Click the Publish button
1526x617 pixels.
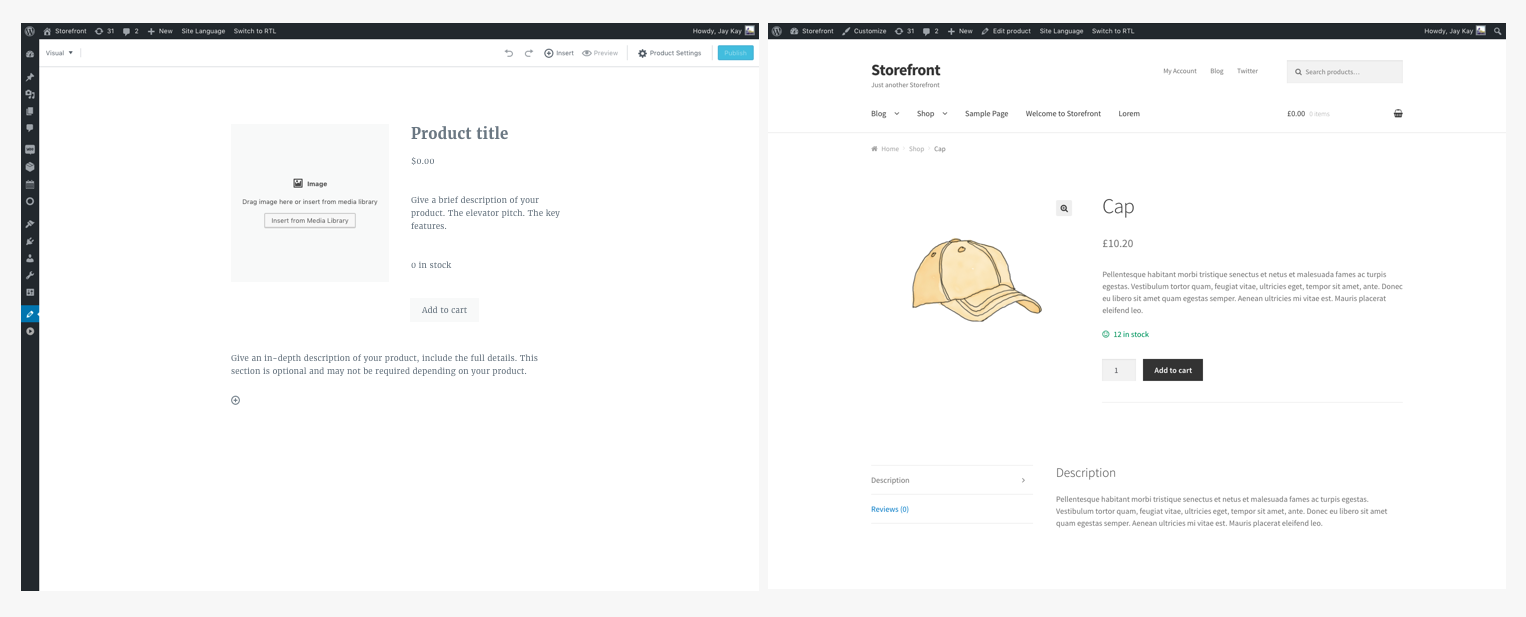click(x=735, y=53)
